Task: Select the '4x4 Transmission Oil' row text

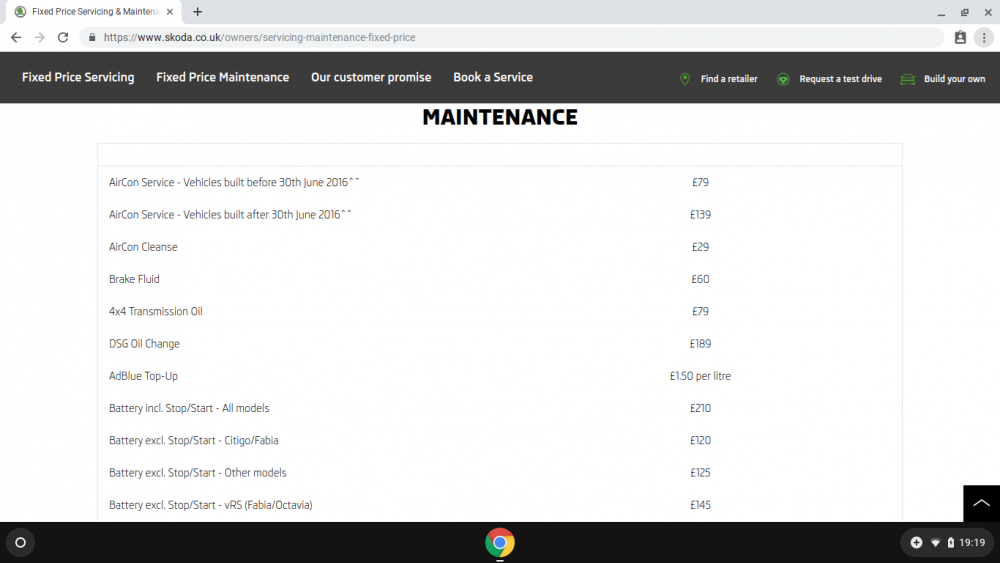Action: coord(156,311)
